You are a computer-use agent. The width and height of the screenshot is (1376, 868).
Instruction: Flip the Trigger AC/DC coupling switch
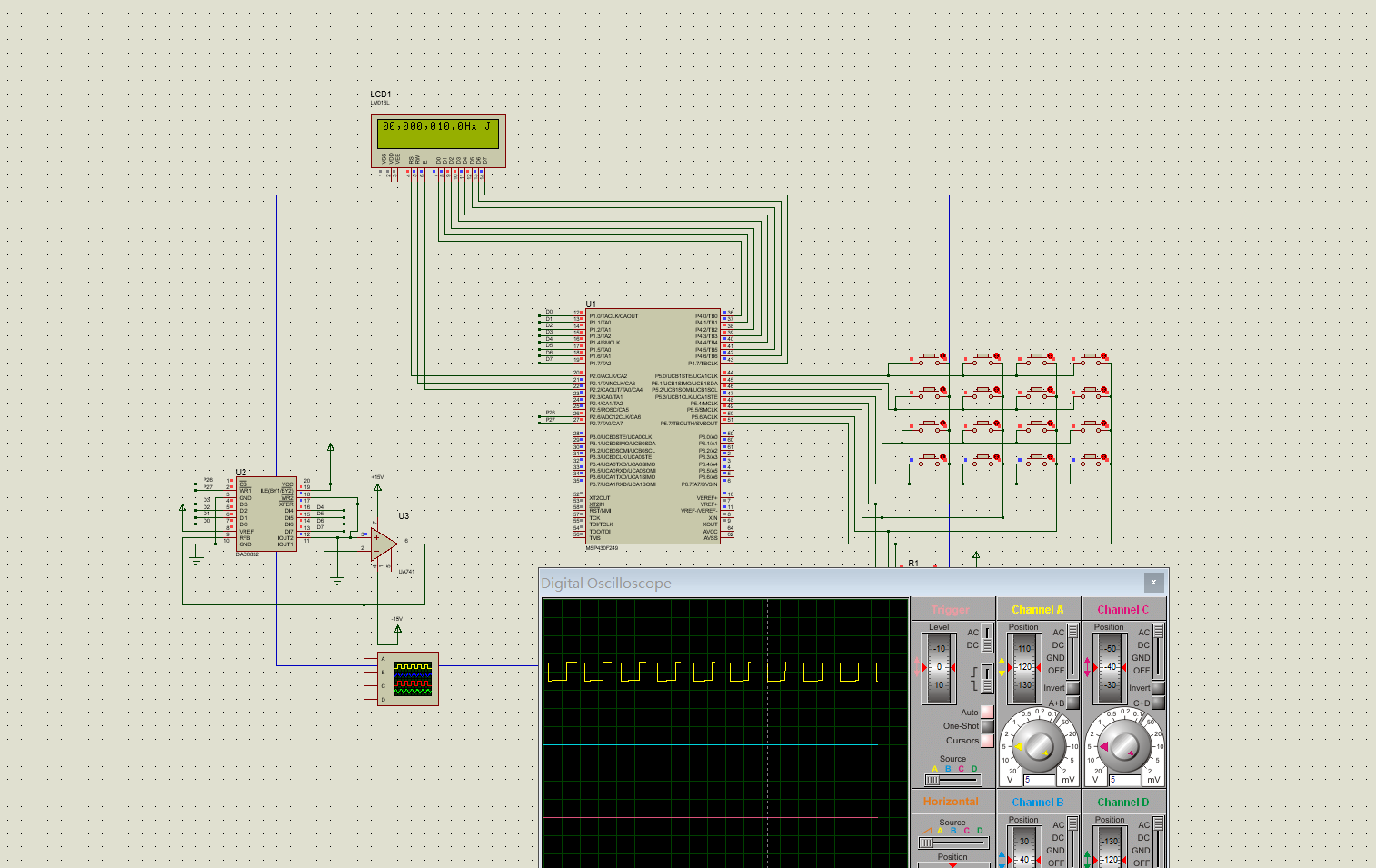coord(987,638)
